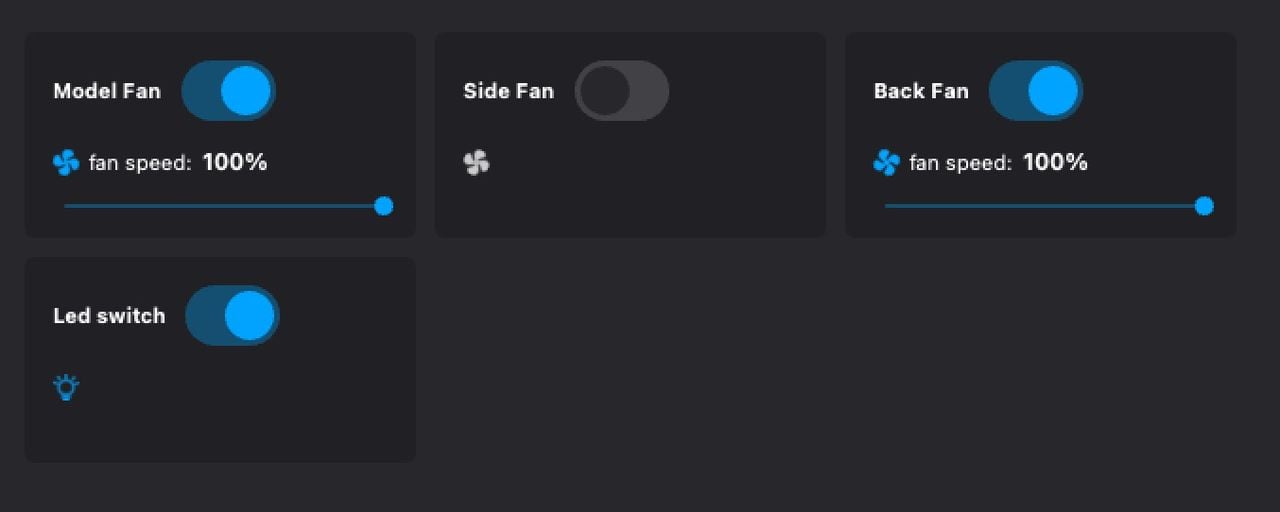Click the Model Fan speed slider handle
This screenshot has width=1280, height=512.
tap(383, 206)
